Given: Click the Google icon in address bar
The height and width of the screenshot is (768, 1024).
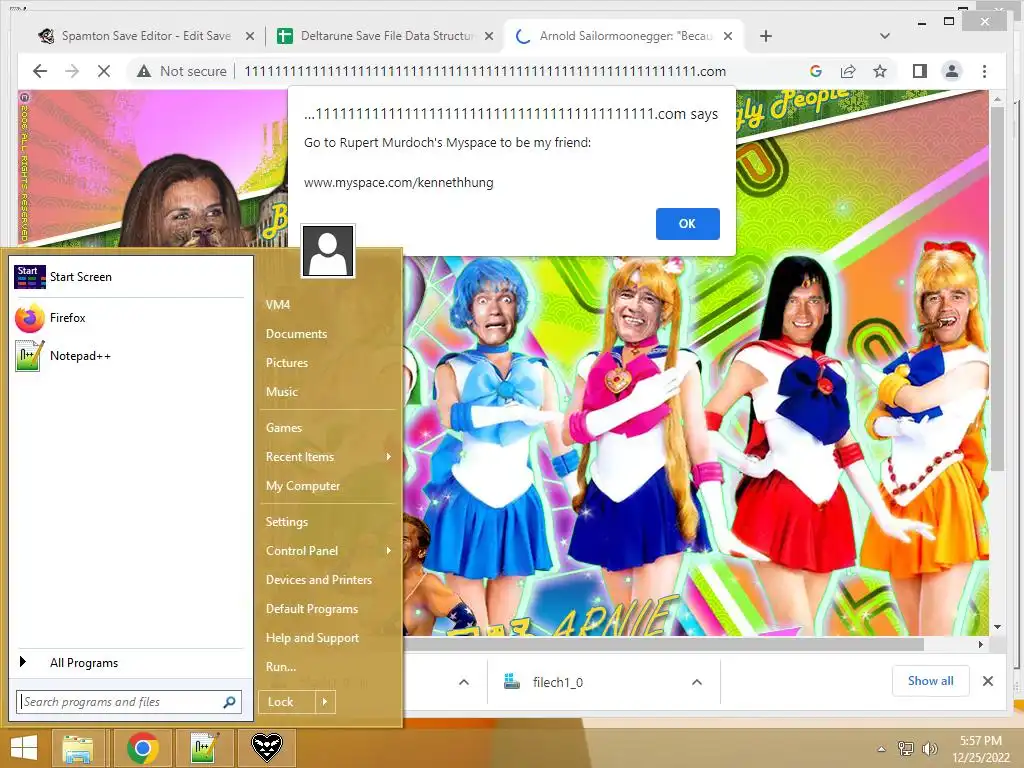Looking at the screenshot, I should click(x=816, y=71).
